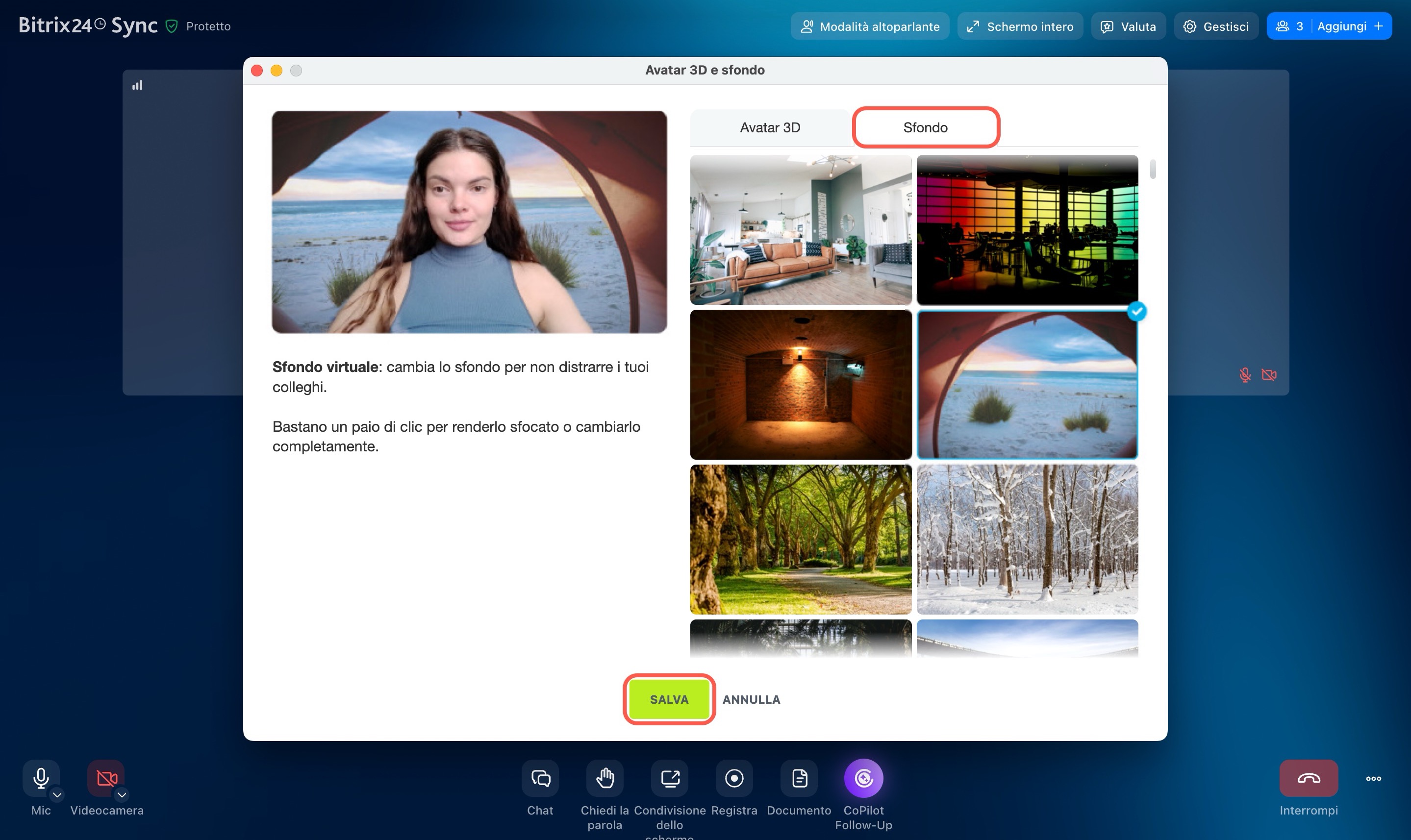The height and width of the screenshot is (840, 1411).
Task: Open the Documento icon
Action: point(799,778)
